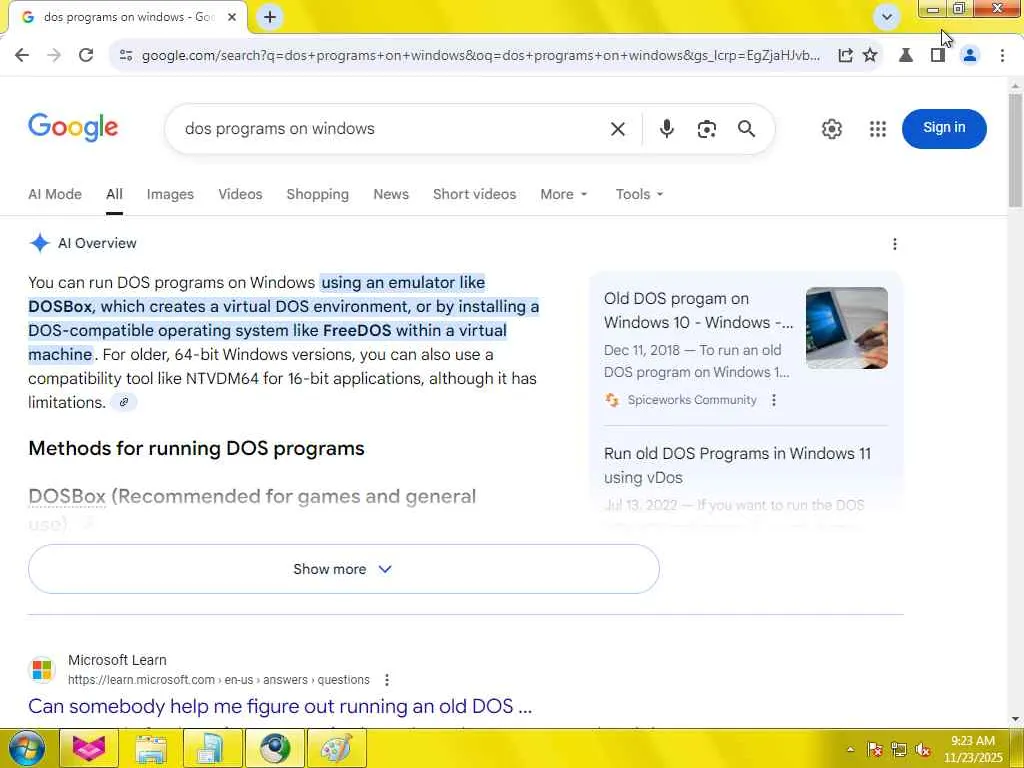
Task: Submit search with the magnifier icon
Action: pos(746,129)
